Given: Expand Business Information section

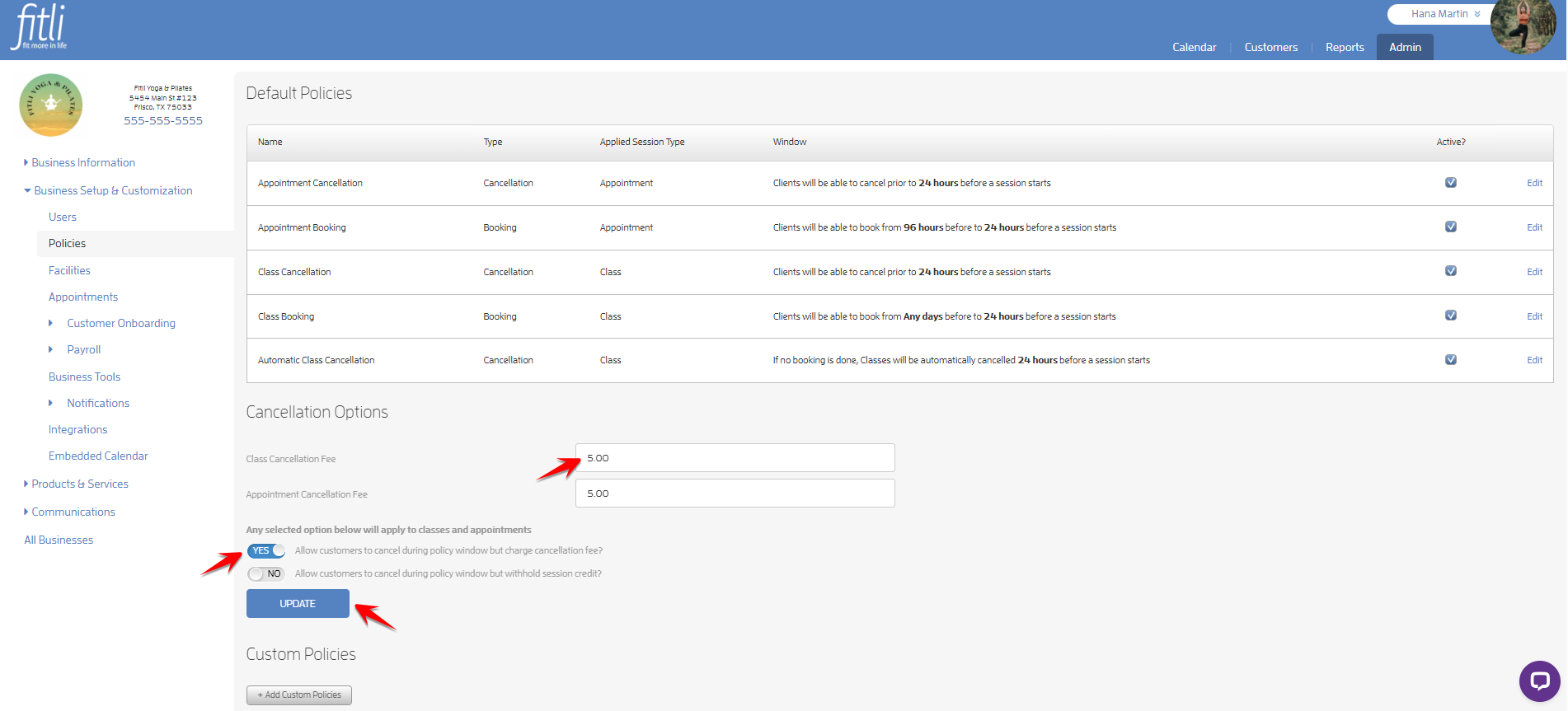Looking at the screenshot, I should point(80,162).
